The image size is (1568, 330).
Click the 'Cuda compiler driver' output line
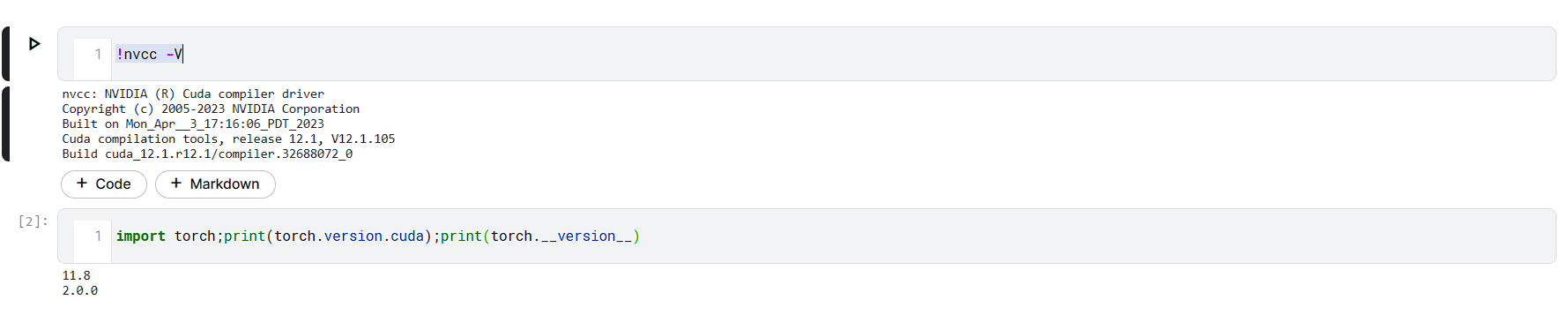click(x=193, y=94)
